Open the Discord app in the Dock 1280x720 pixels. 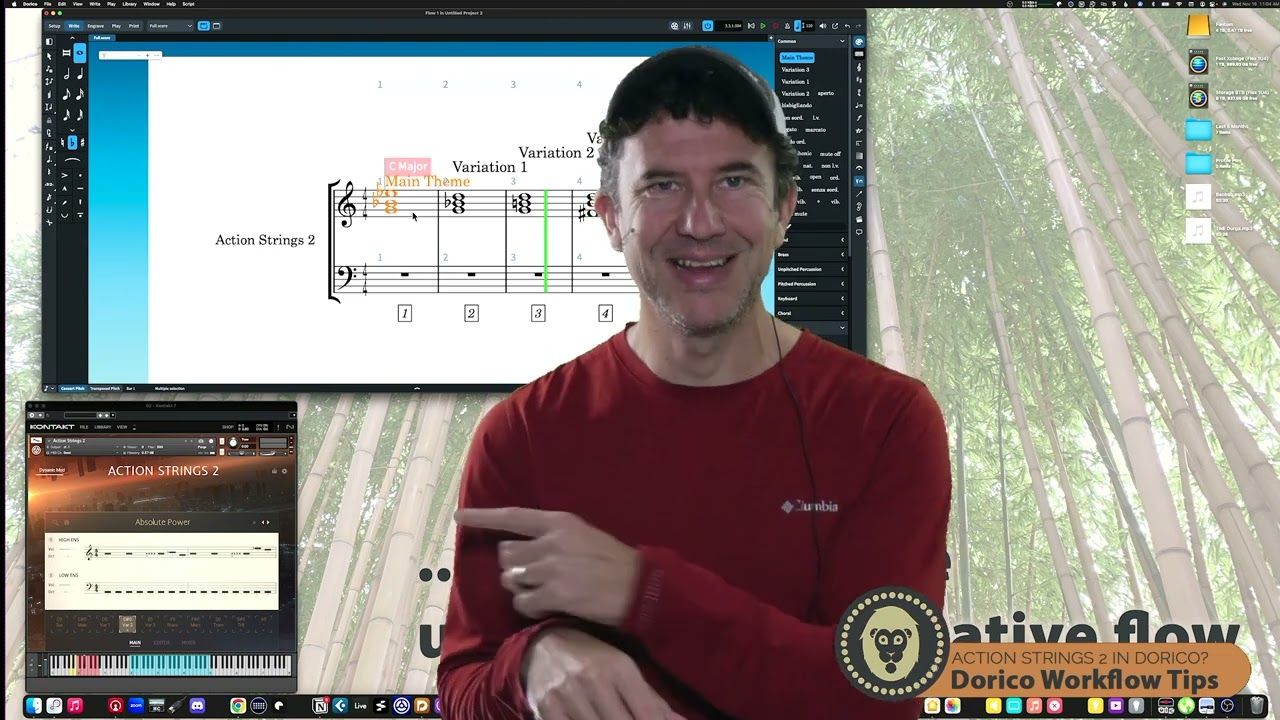tap(197, 706)
